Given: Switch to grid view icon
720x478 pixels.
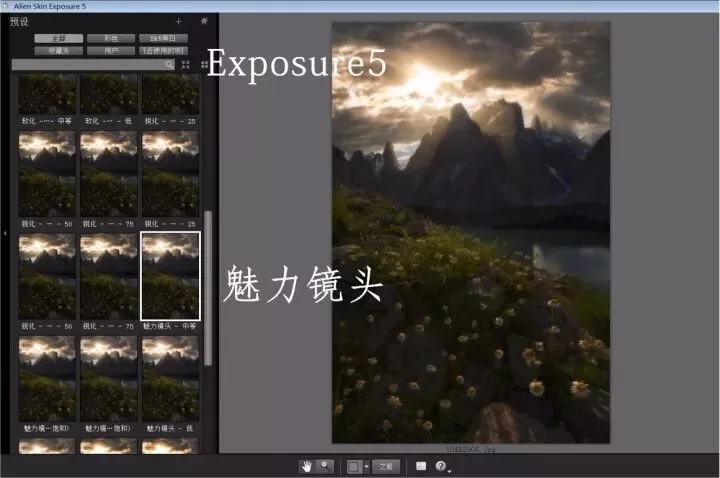Looking at the screenshot, I should (x=204, y=65).
